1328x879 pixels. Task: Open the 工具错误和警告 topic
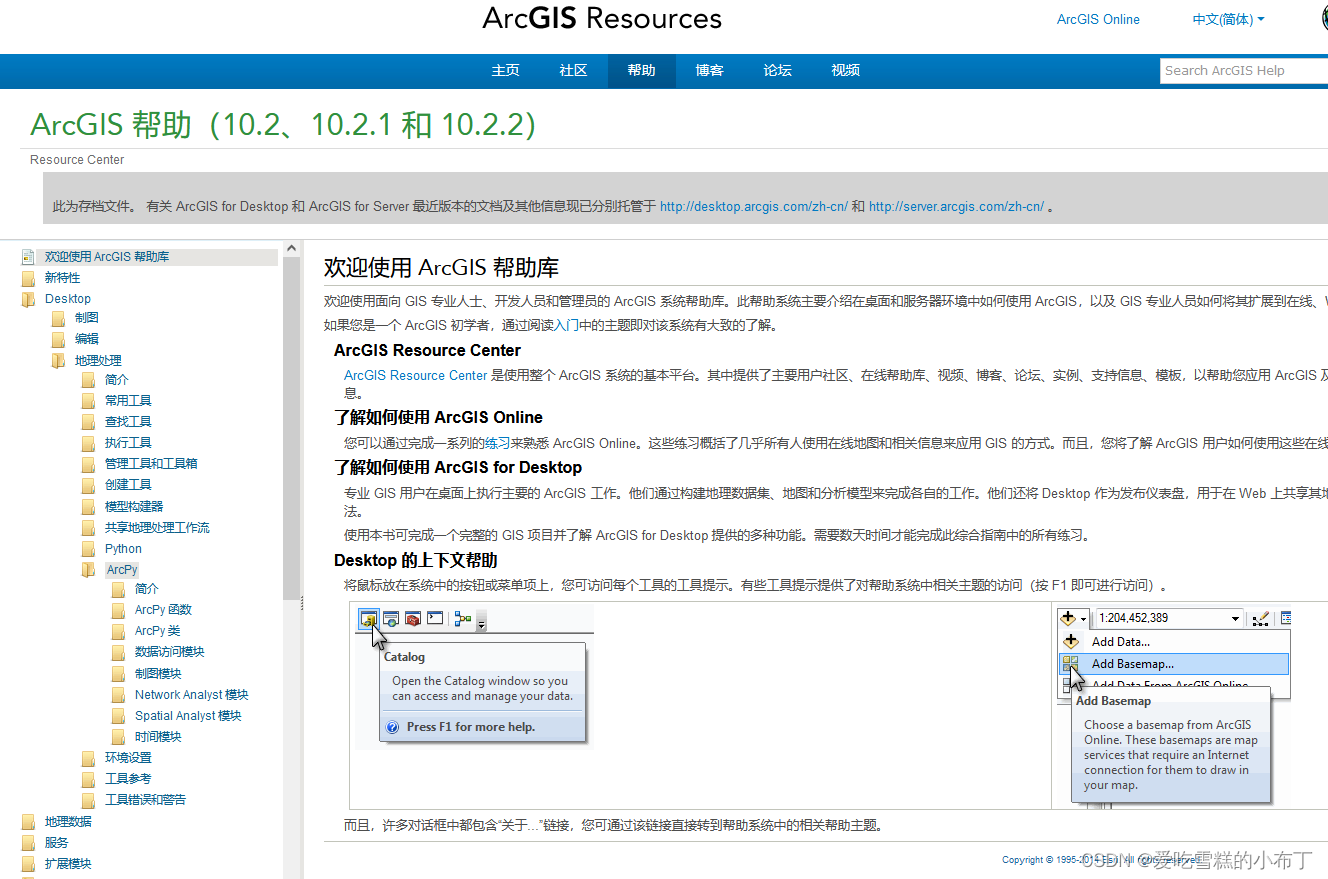tap(145, 800)
